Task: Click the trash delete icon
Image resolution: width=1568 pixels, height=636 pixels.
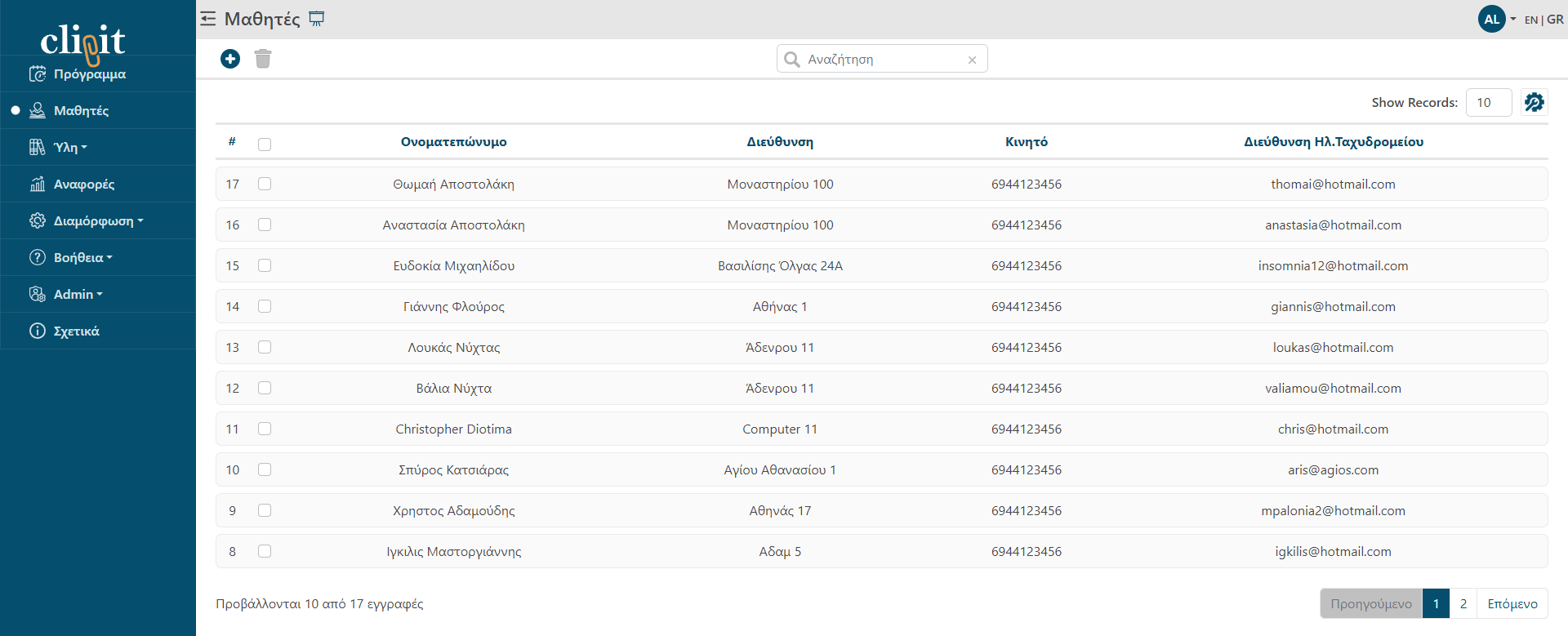Action: [x=263, y=59]
